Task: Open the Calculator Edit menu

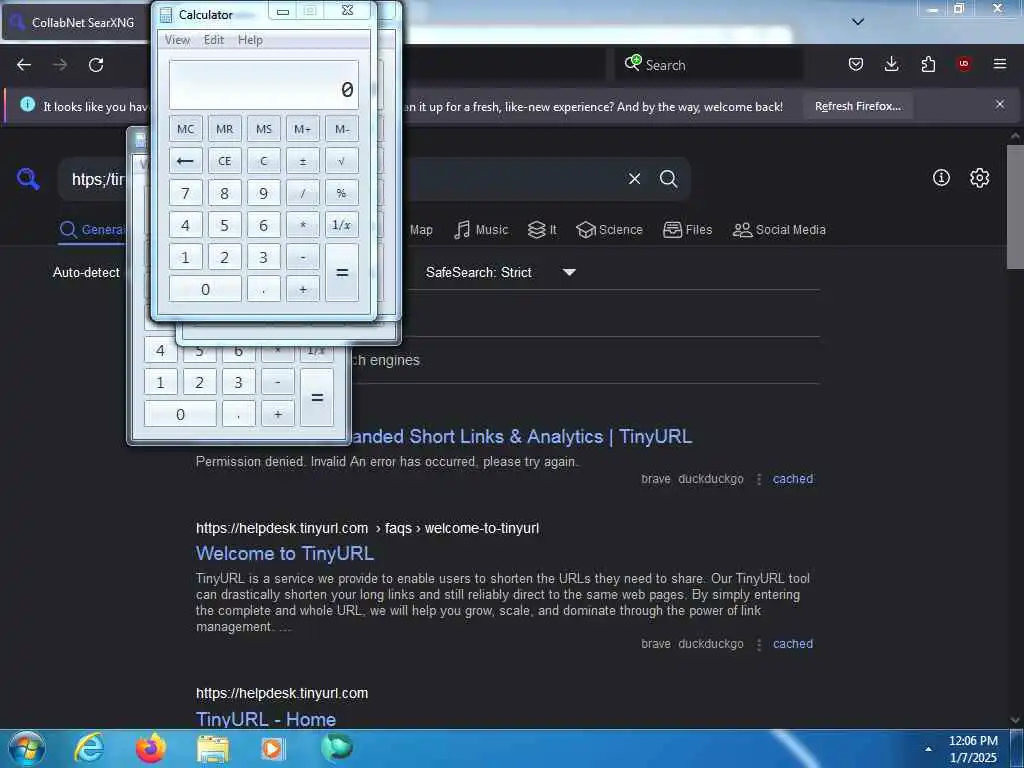Action: click(214, 40)
